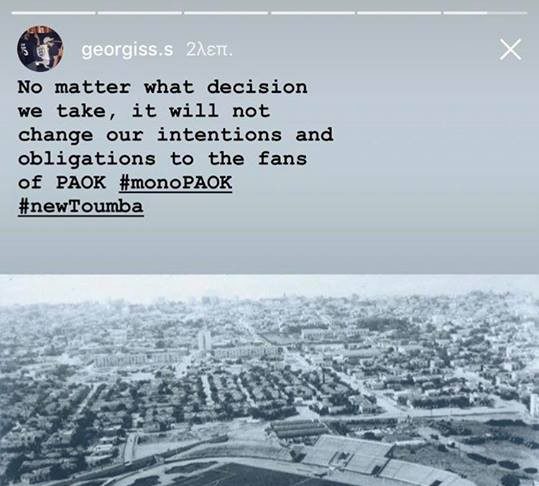Tap the "change our intentions and" line

(176, 135)
